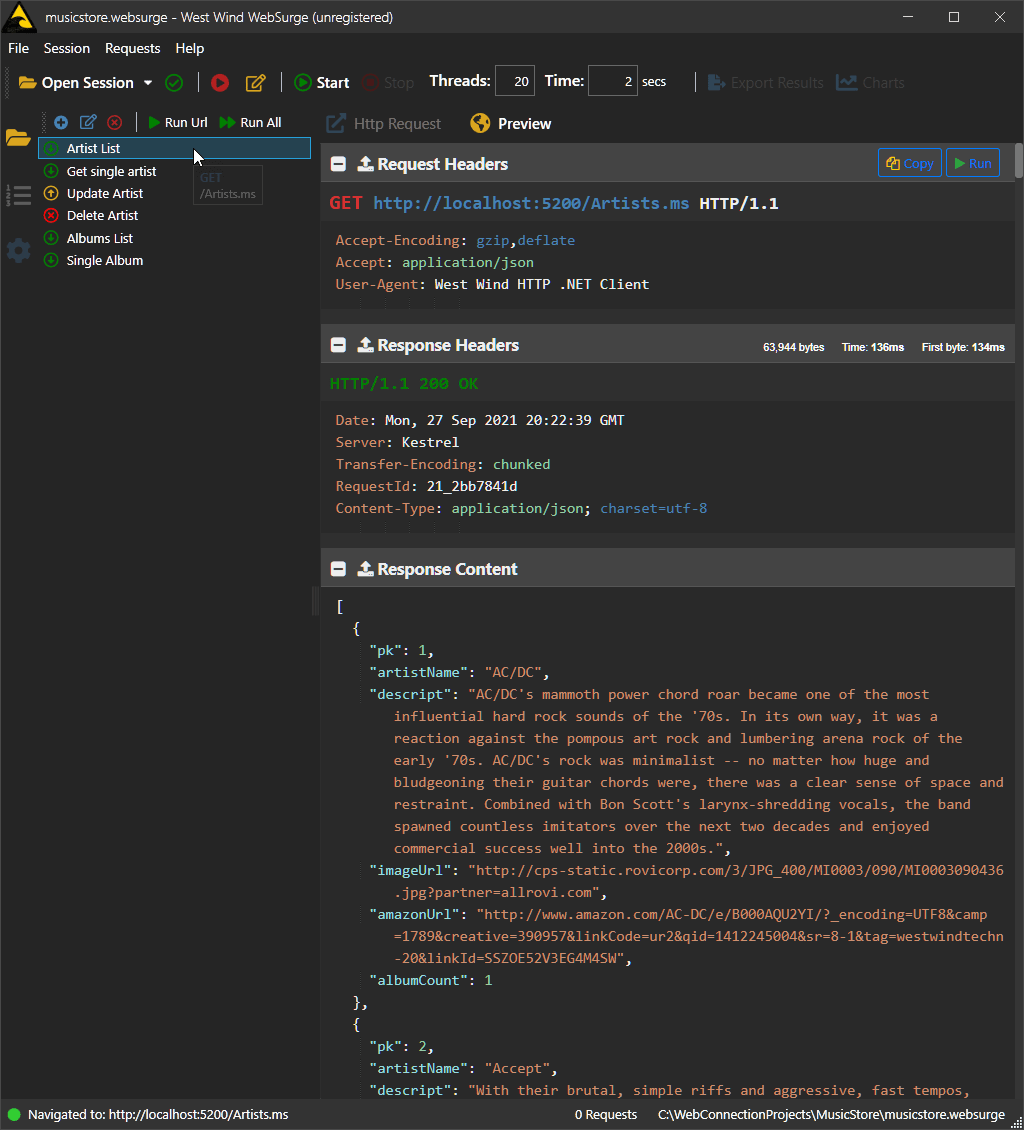Collapse the Response Headers section

[x=339, y=345]
